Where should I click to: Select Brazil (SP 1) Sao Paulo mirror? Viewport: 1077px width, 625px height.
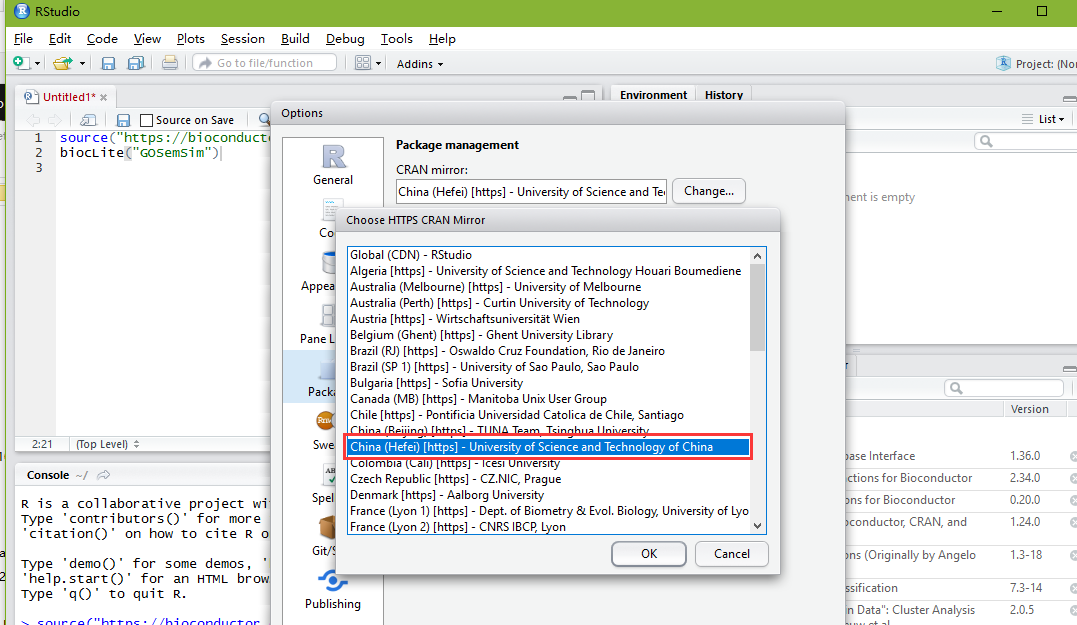click(548, 367)
